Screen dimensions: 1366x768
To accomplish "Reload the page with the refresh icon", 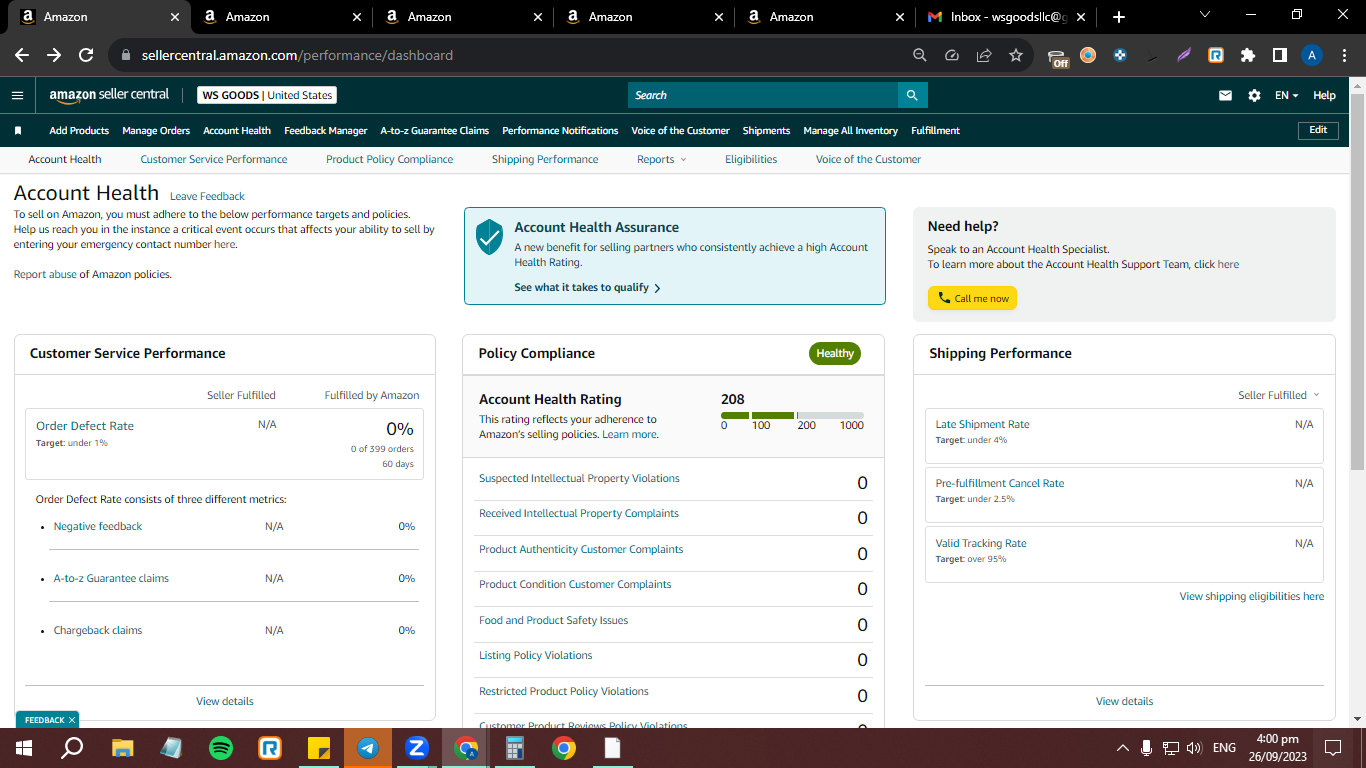I will tap(86, 55).
